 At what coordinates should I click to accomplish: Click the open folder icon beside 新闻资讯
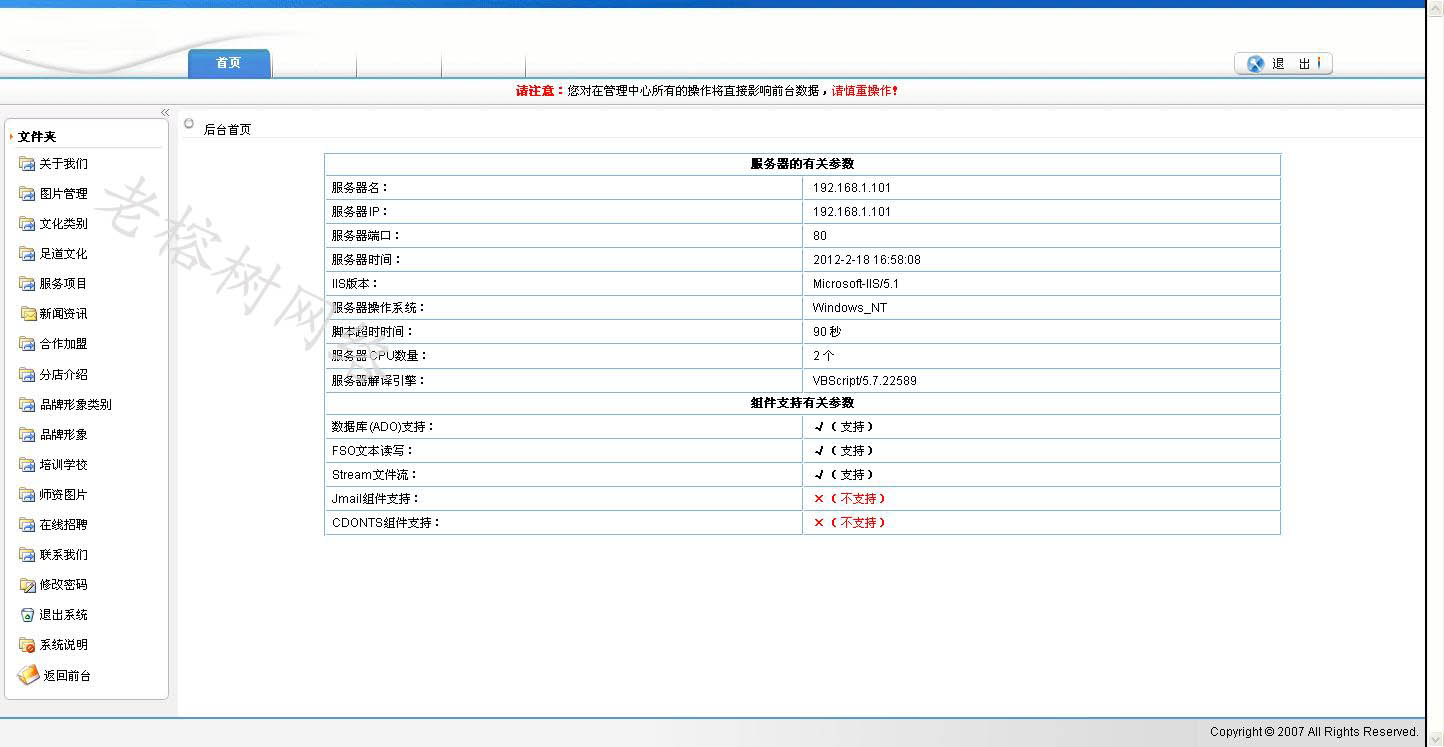pyautogui.click(x=28, y=314)
